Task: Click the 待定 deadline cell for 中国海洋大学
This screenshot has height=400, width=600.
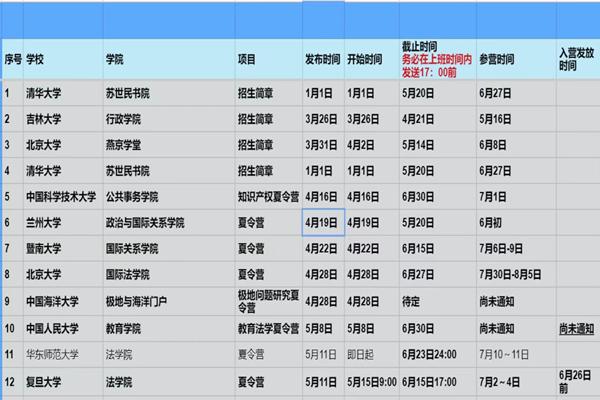Action: point(411,300)
